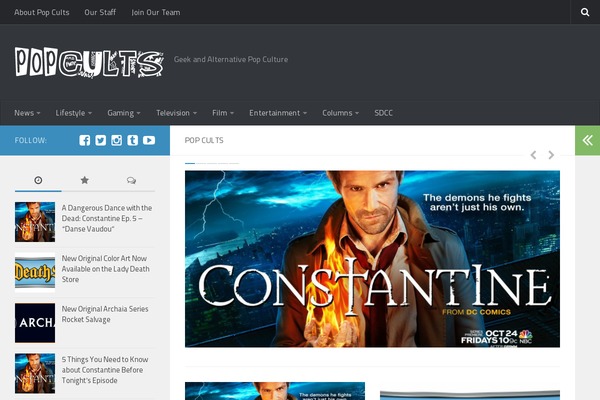Expand the Film dropdown menu
The width and height of the screenshot is (600, 400).
tap(223, 113)
